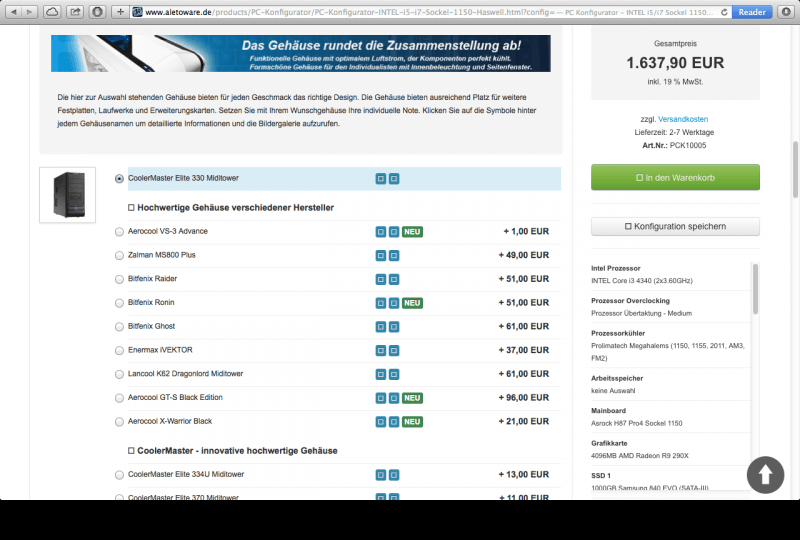Image resolution: width=800 pixels, height=540 pixels.
Task: Select the Bitfenix Ghost radio button
Action: pyautogui.click(x=119, y=327)
